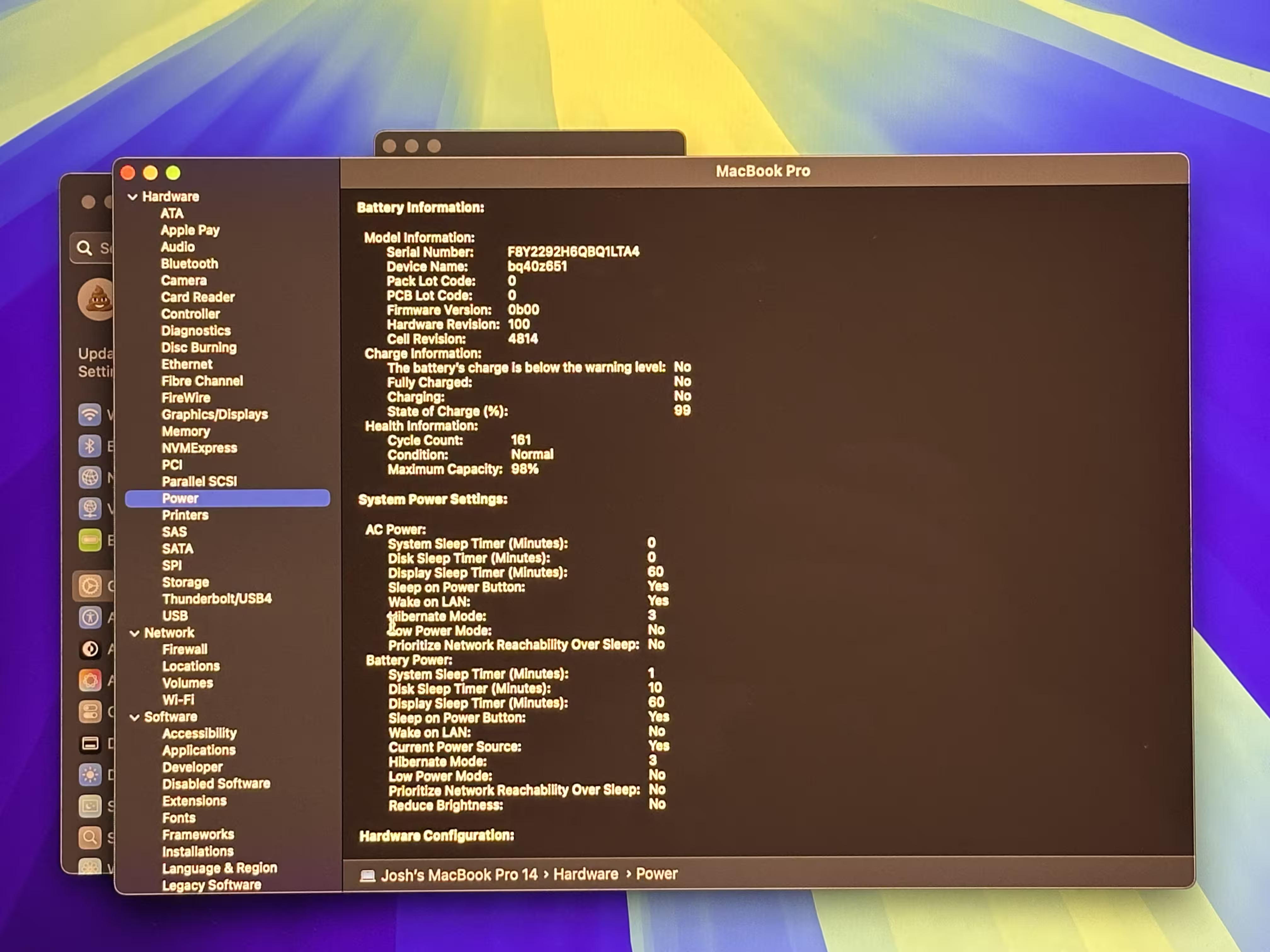Click the laptop icon in the path bar
The image size is (1270, 952).
click(368, 876)
